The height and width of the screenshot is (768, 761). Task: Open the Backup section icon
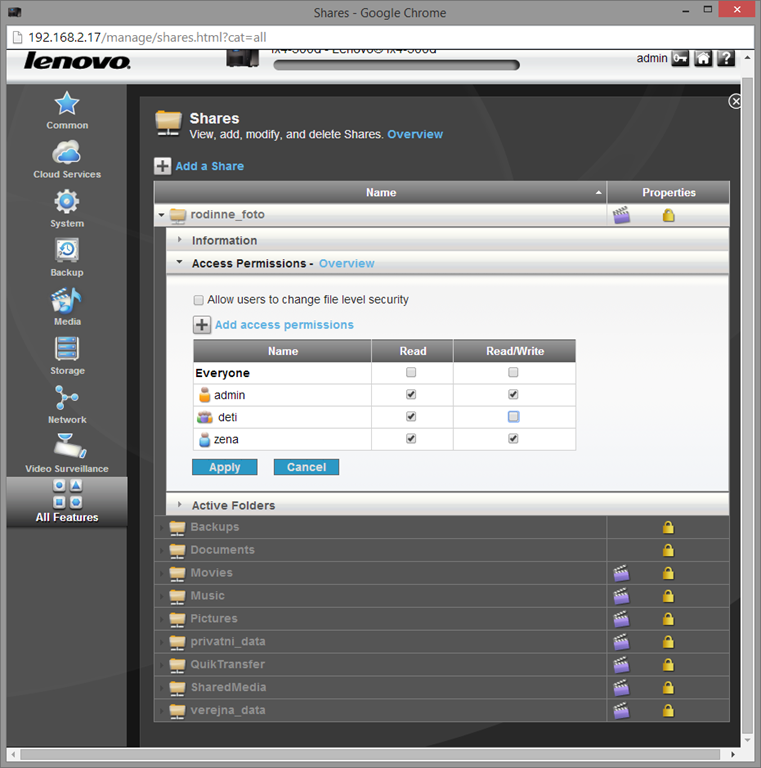[x=67, y=251]
